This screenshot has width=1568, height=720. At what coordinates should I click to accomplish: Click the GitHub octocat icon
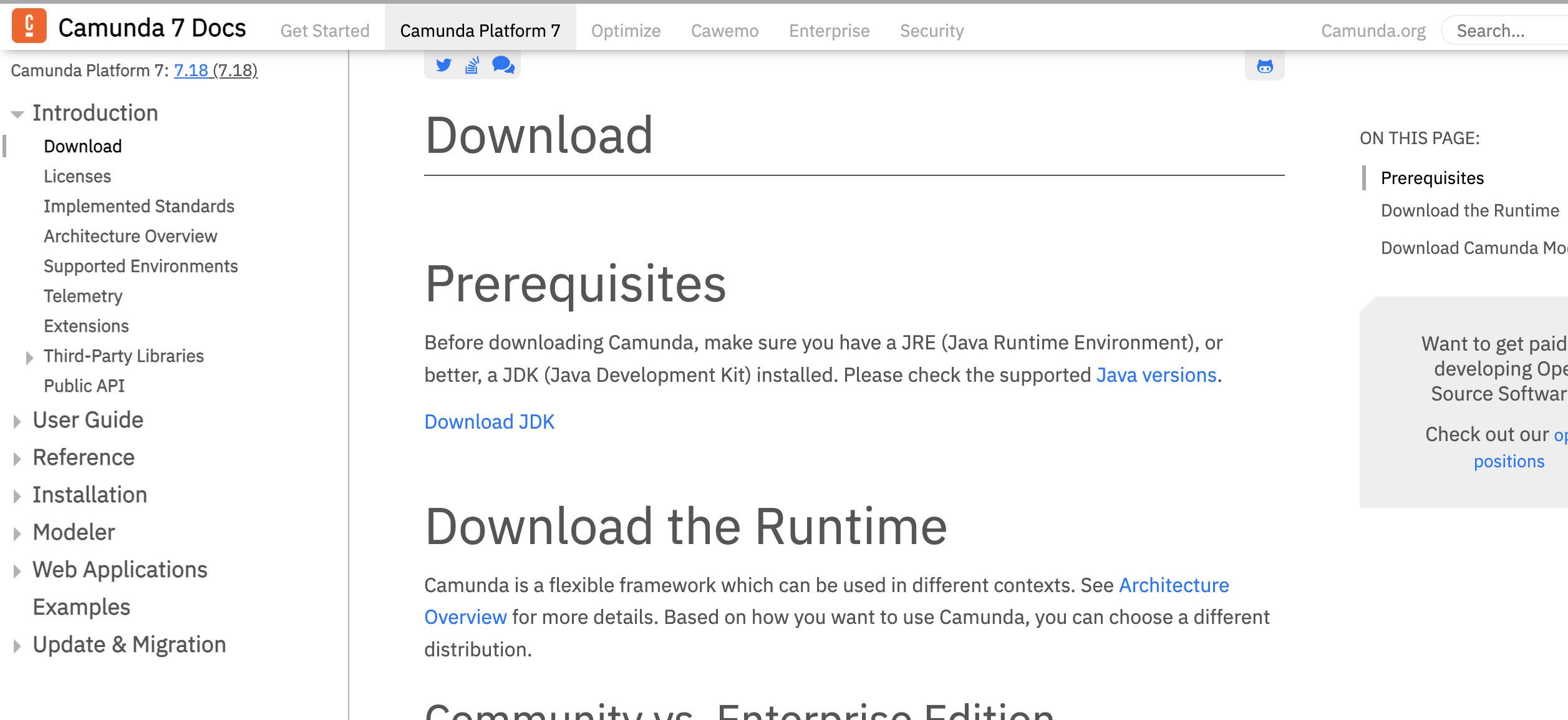1264,66
